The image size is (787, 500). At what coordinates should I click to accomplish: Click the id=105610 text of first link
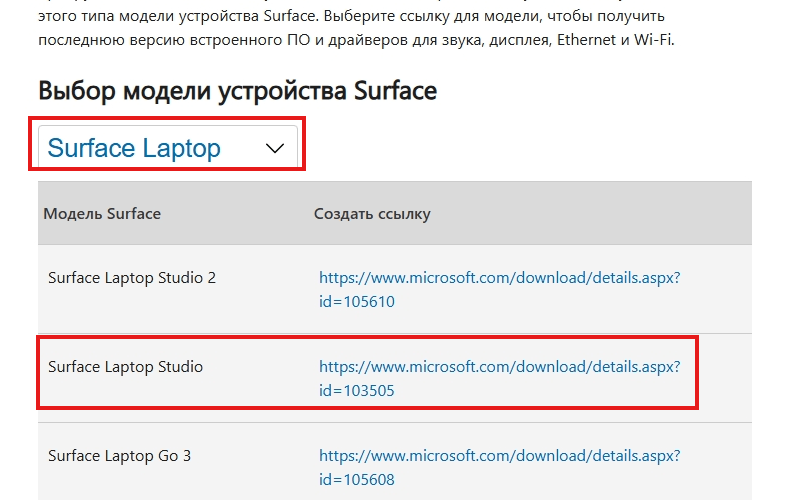[357, 301]
